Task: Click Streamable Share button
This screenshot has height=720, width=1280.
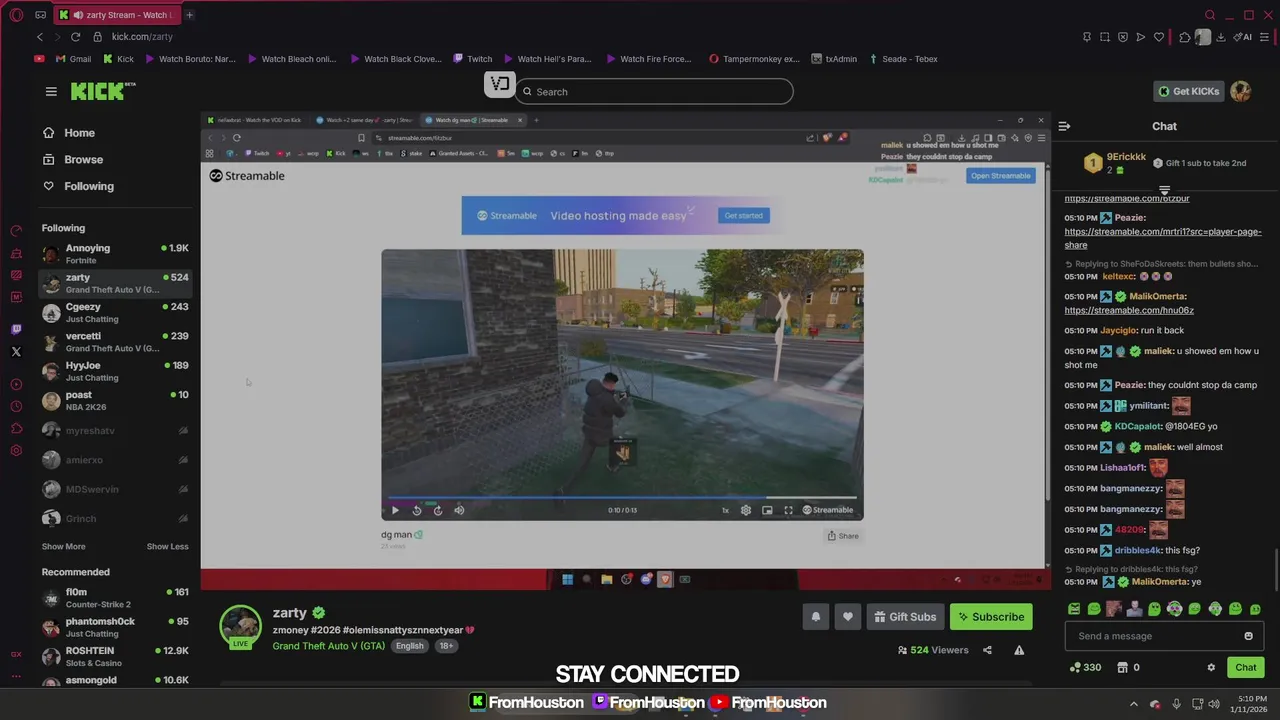Action: click(843, 536)
